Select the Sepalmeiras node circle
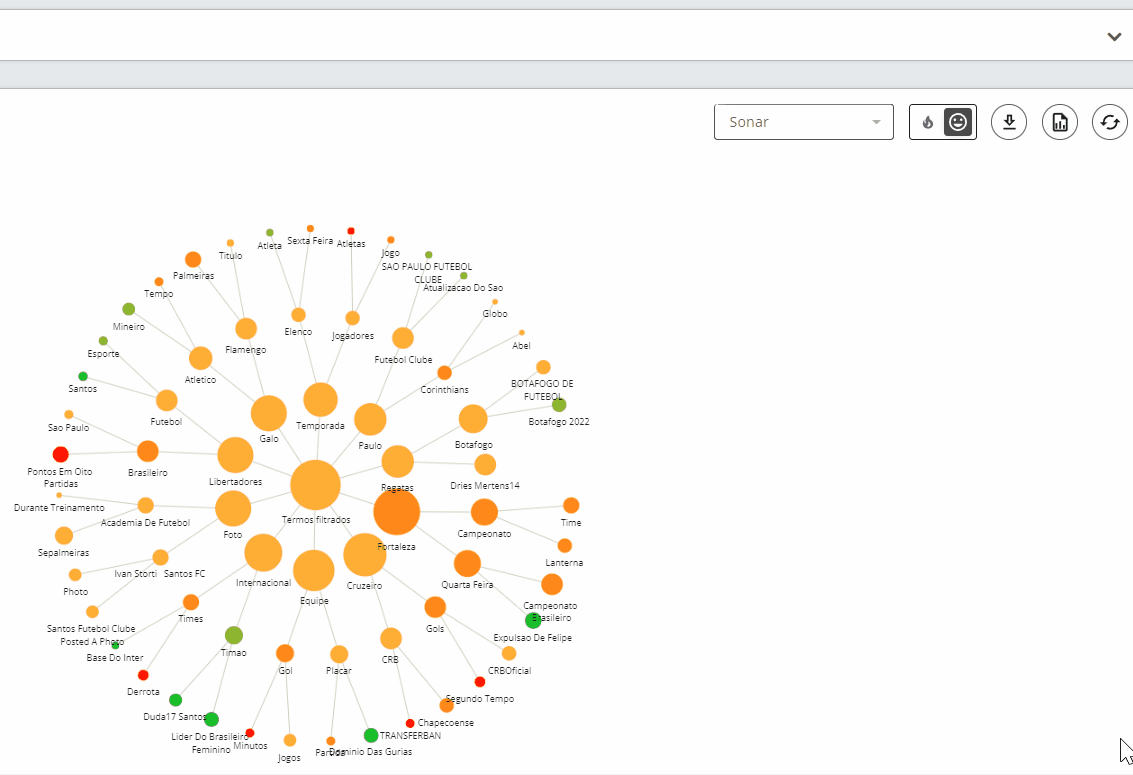This screenshot has width=1133, height=775. point(64,535)
